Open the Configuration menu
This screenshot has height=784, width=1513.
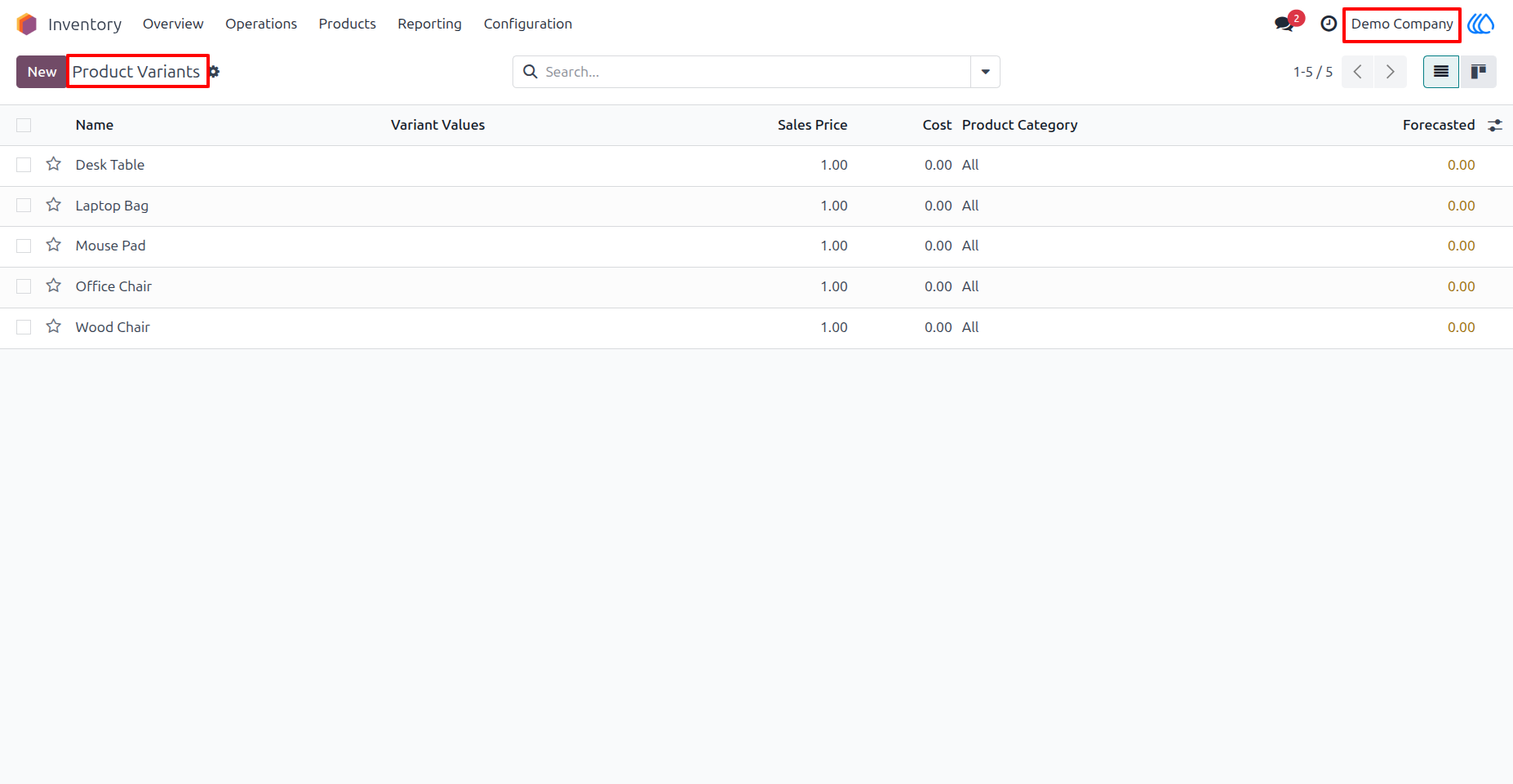coord(528,24)
